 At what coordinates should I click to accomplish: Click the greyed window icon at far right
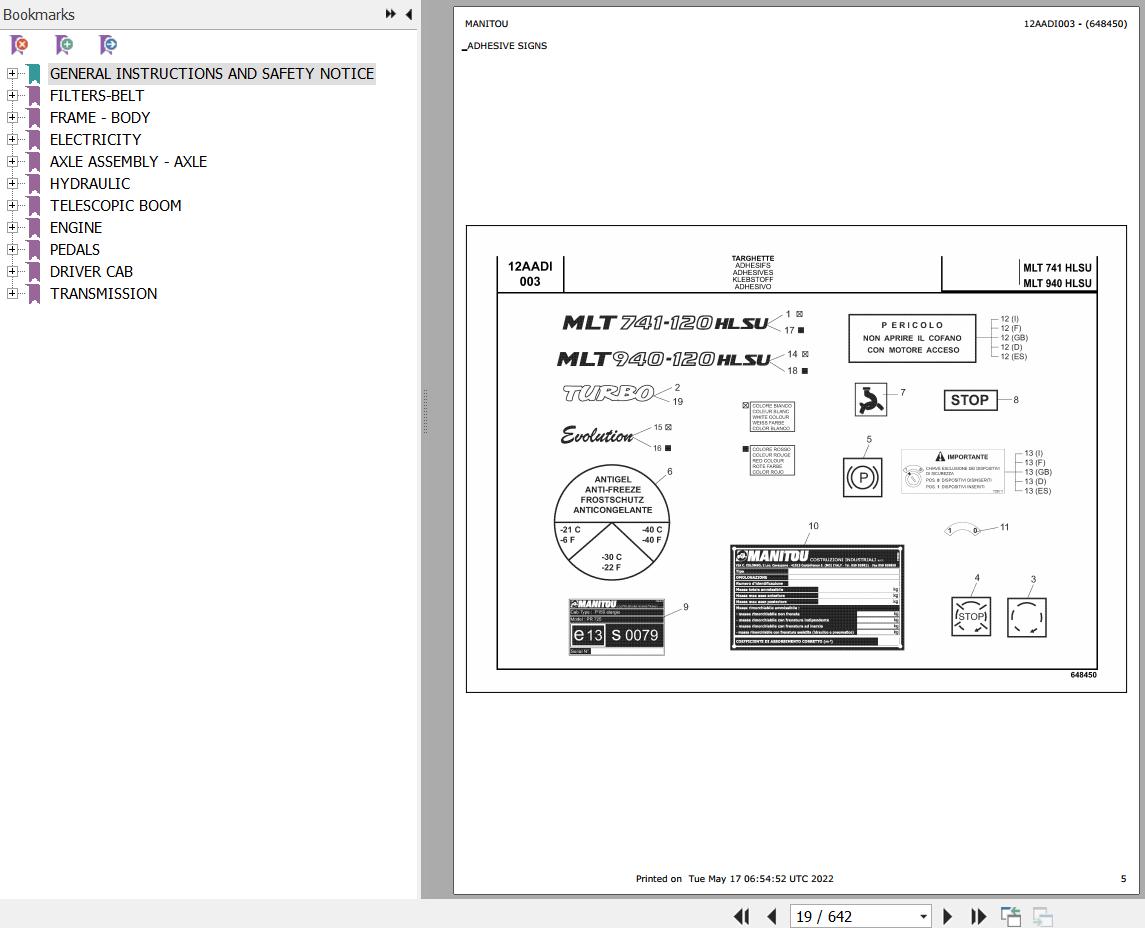[1042, 916]
